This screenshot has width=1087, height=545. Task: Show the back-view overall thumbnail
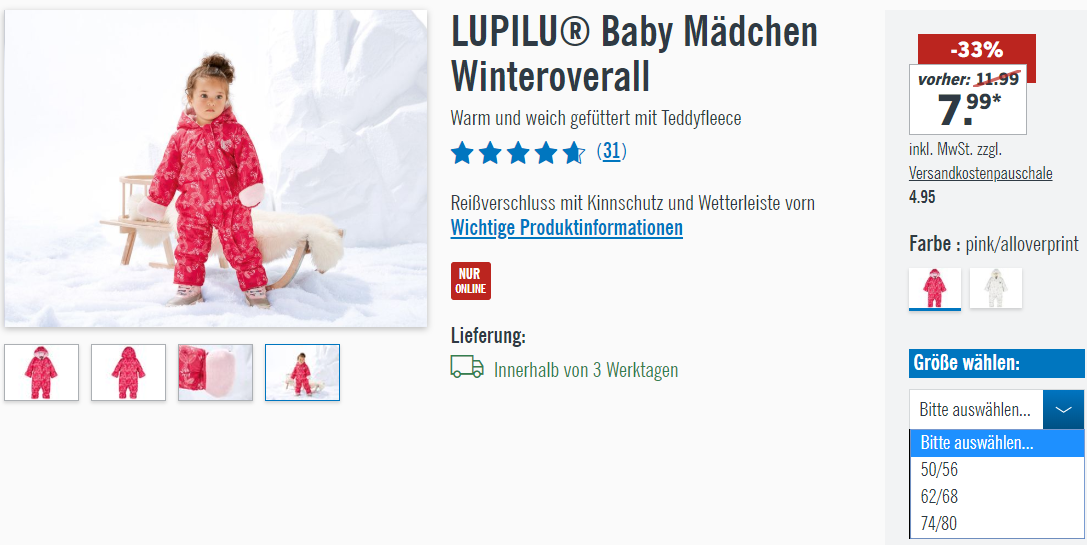(x=128, y=372)
